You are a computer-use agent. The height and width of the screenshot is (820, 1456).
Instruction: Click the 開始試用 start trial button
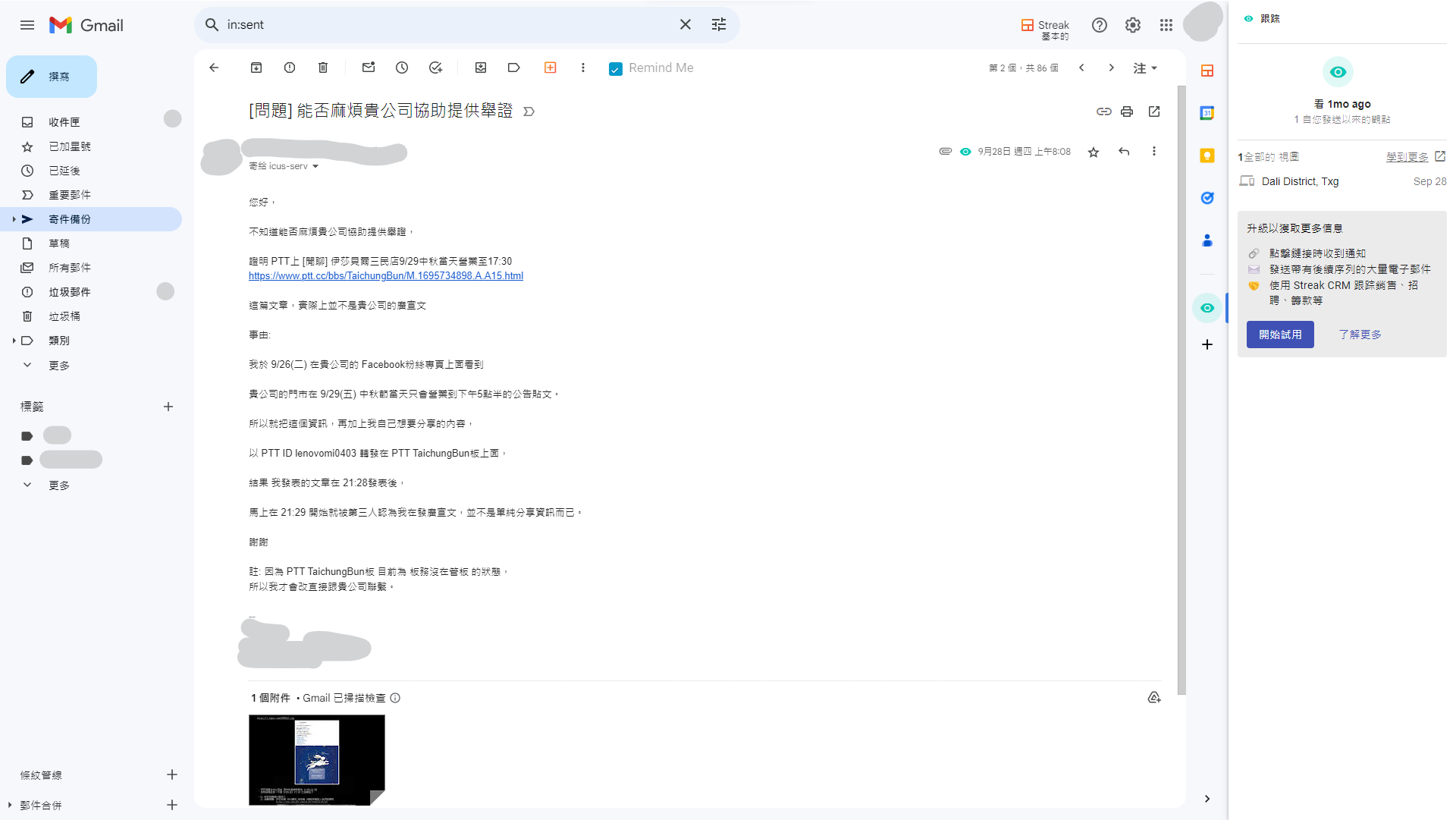pos(1280,335)
